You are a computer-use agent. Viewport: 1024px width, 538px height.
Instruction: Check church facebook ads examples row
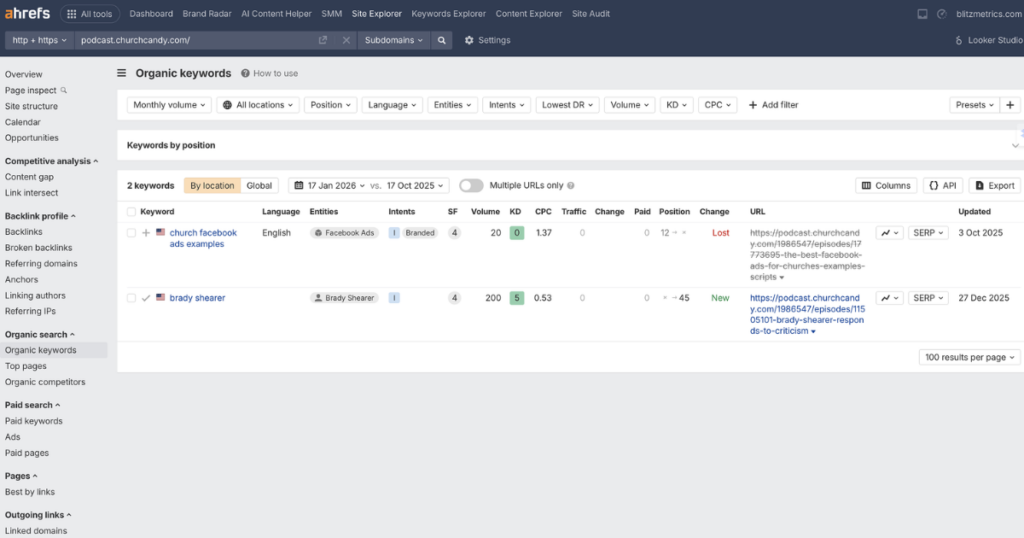click(131, 232)
